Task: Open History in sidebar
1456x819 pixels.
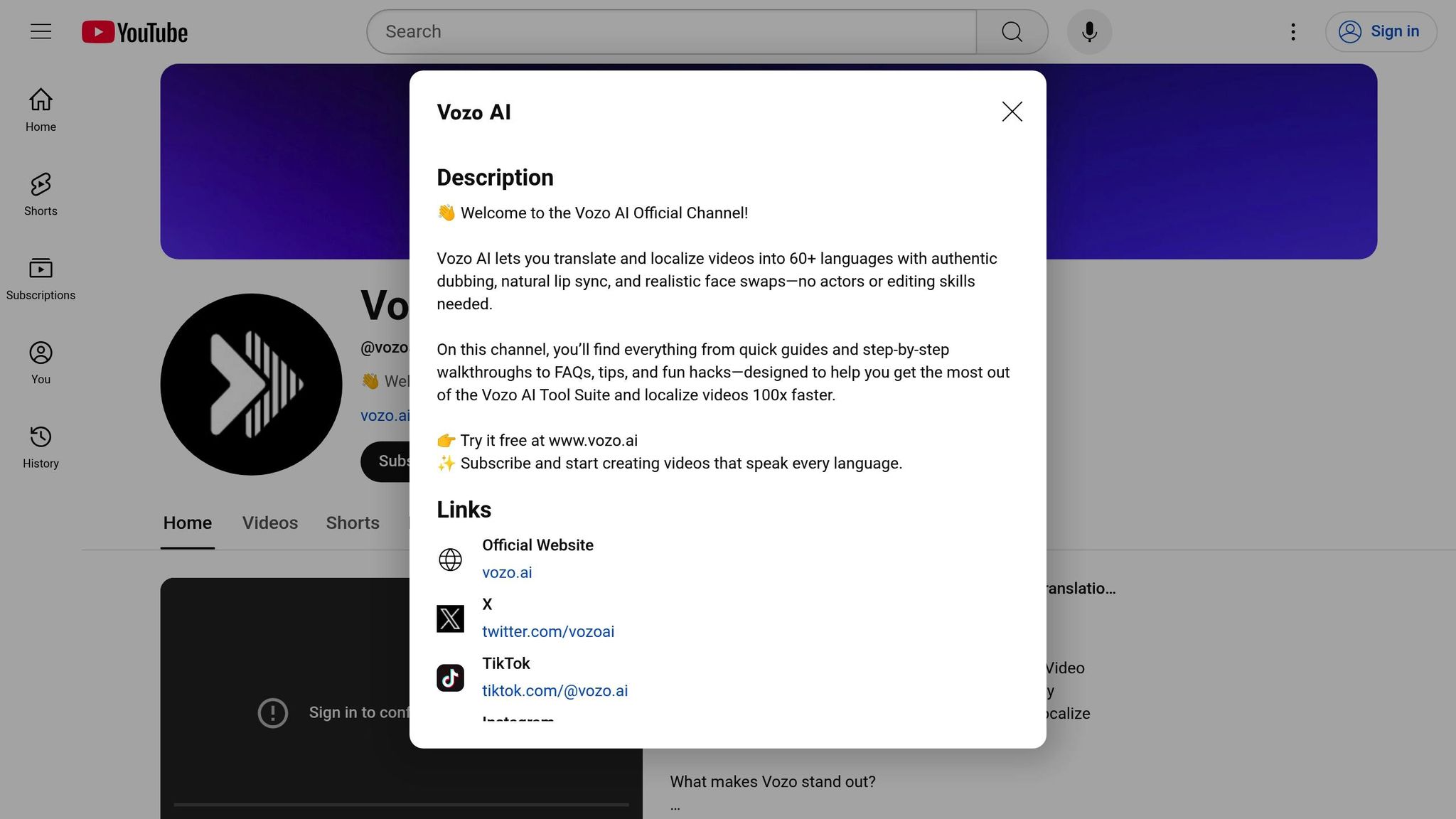Action: click(41, 446)
